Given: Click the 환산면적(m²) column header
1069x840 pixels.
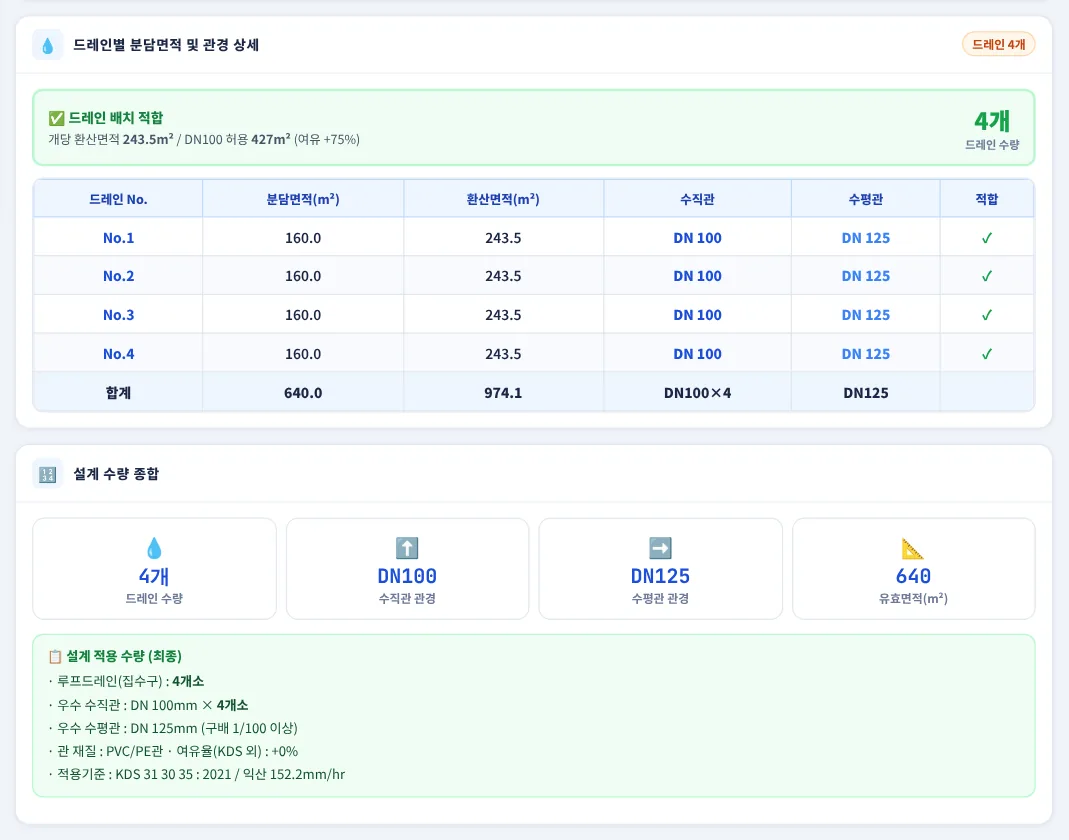Looking at the screenshot, I should point(503,199).
